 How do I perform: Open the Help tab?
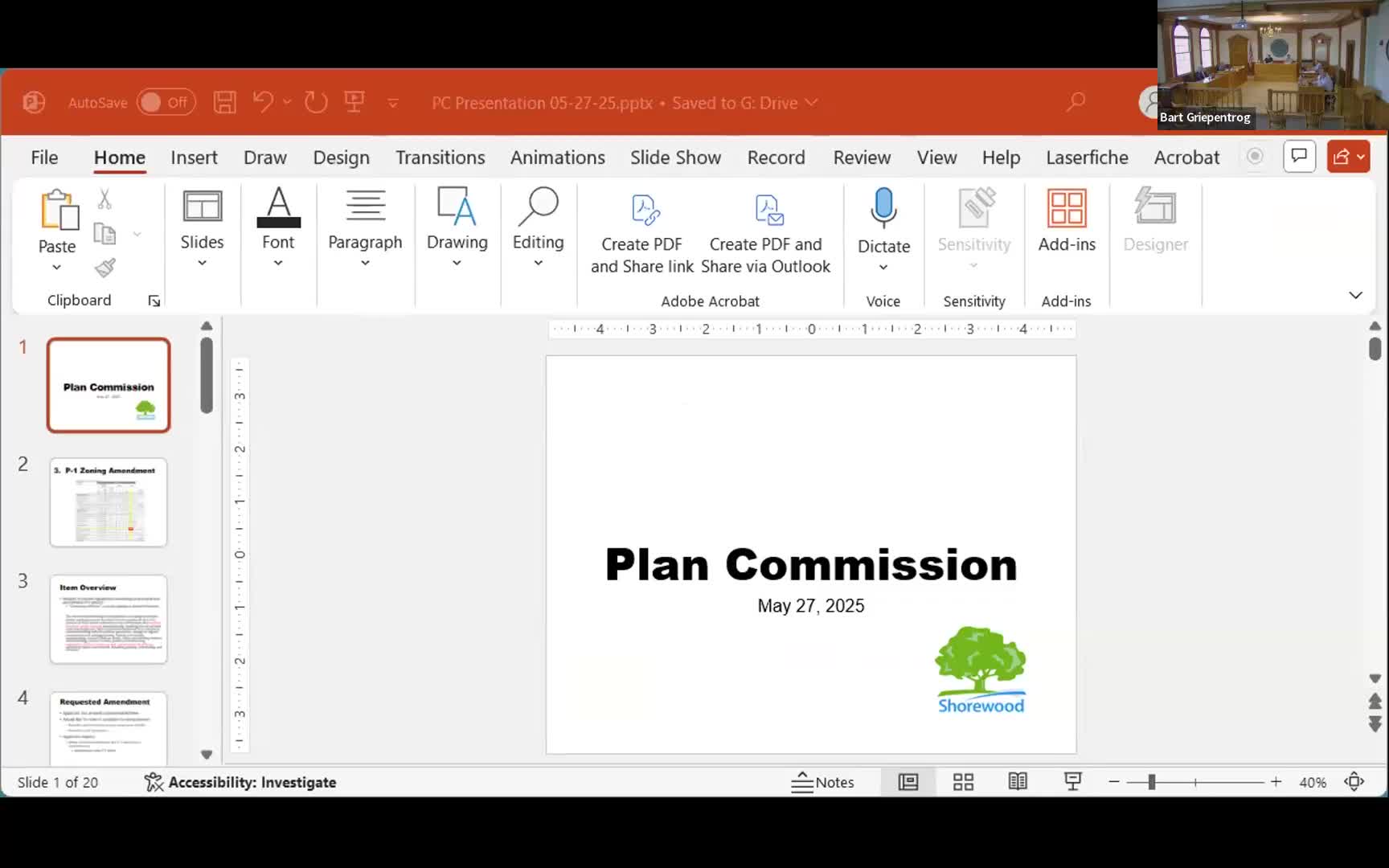tap(1001, 158)
